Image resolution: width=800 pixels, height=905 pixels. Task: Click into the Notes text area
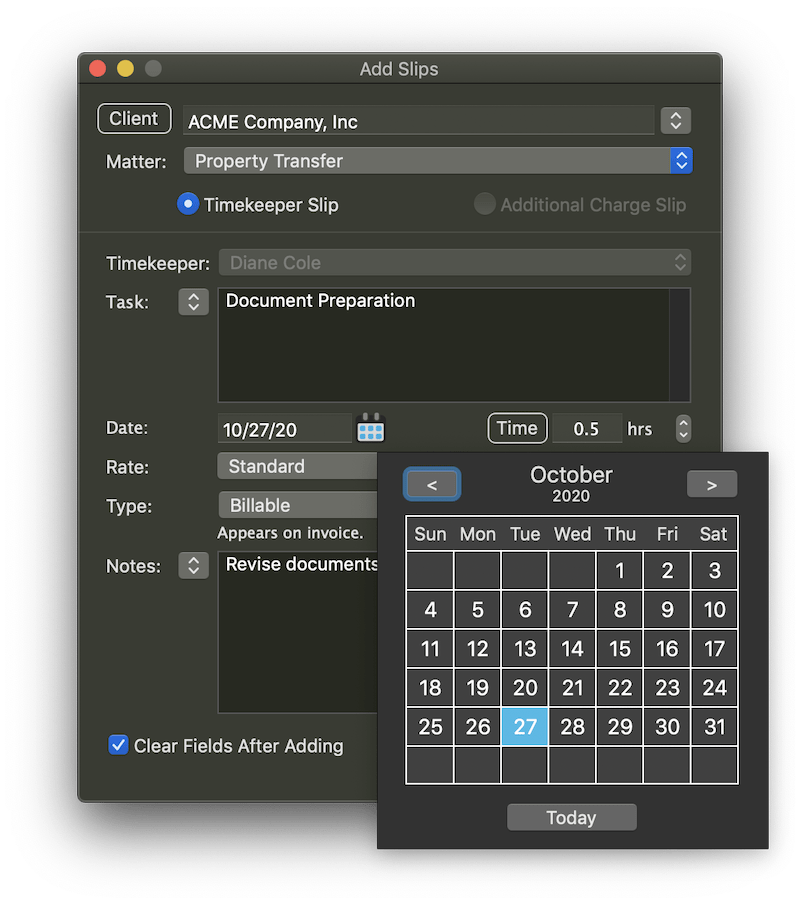click(x=297, y=632)
